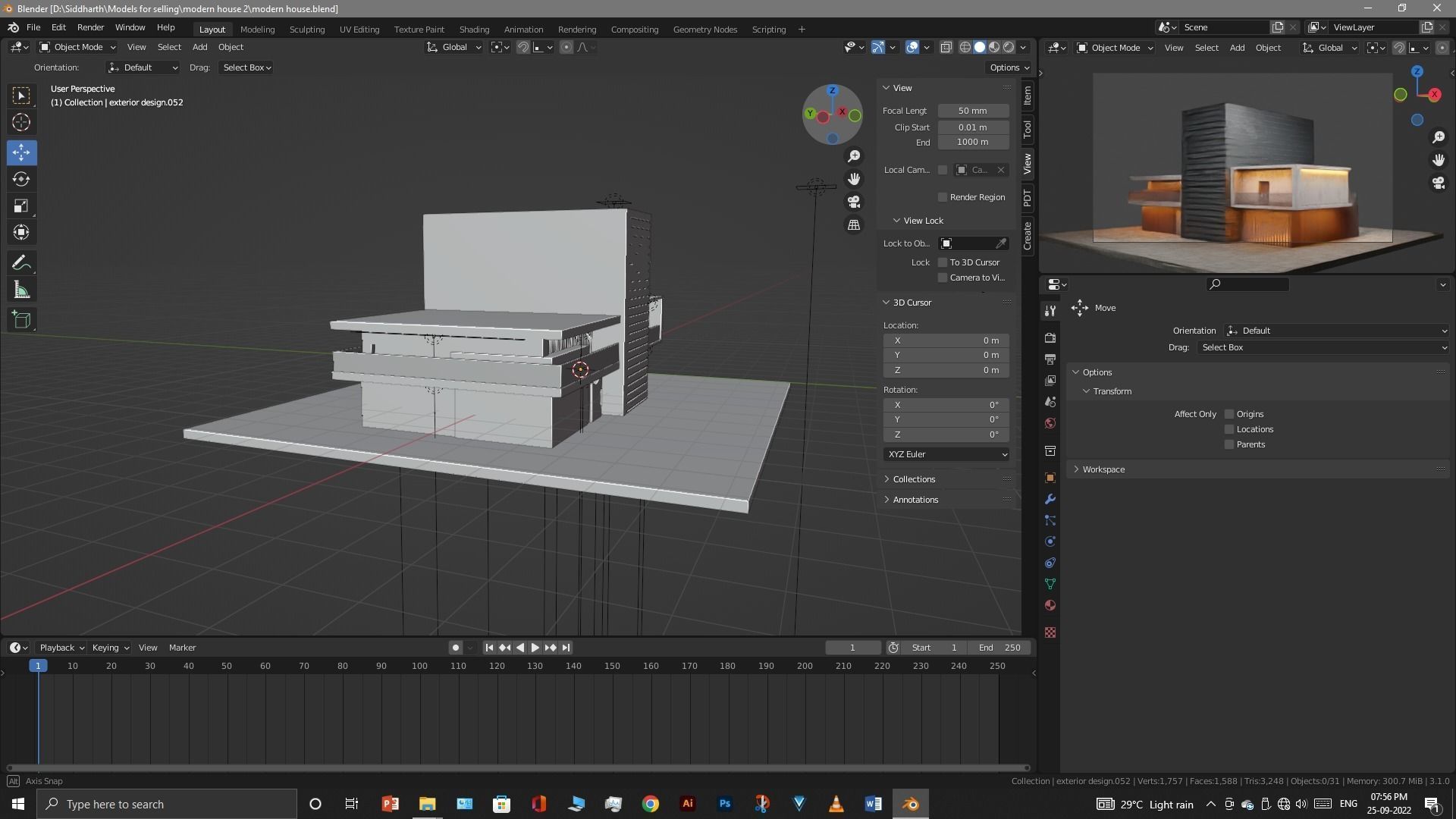This screenshot has height=819, width=1456.
Task: Open the Render menu
Action: click(x=90, y=27)
